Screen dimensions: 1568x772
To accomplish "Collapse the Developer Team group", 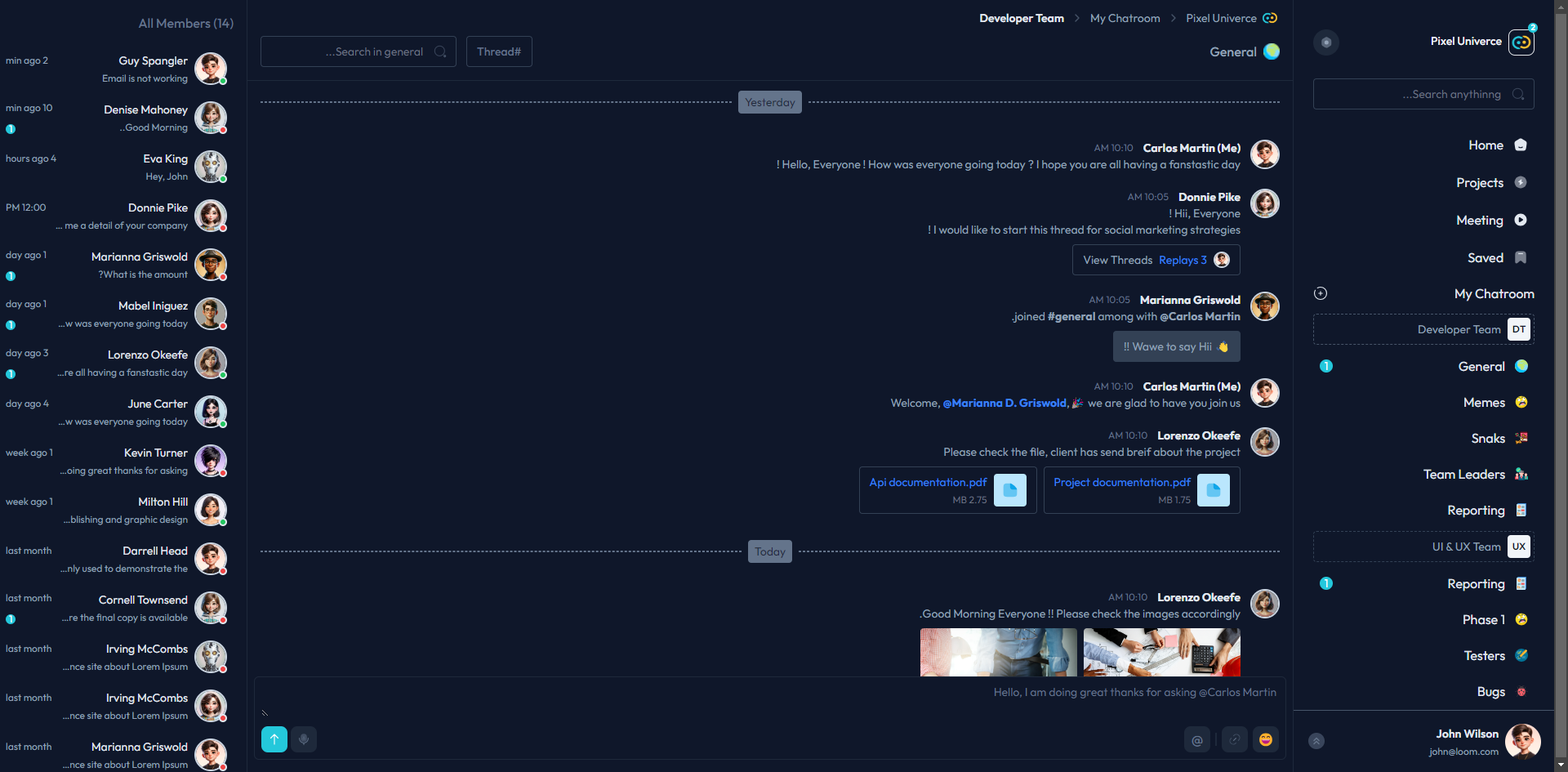I will click(1423, 329).
